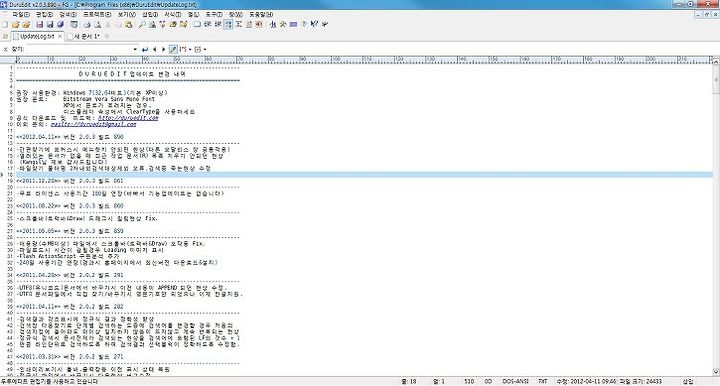
Task: Create a new document with the blank page icon
Action: [x=5, y=24]
